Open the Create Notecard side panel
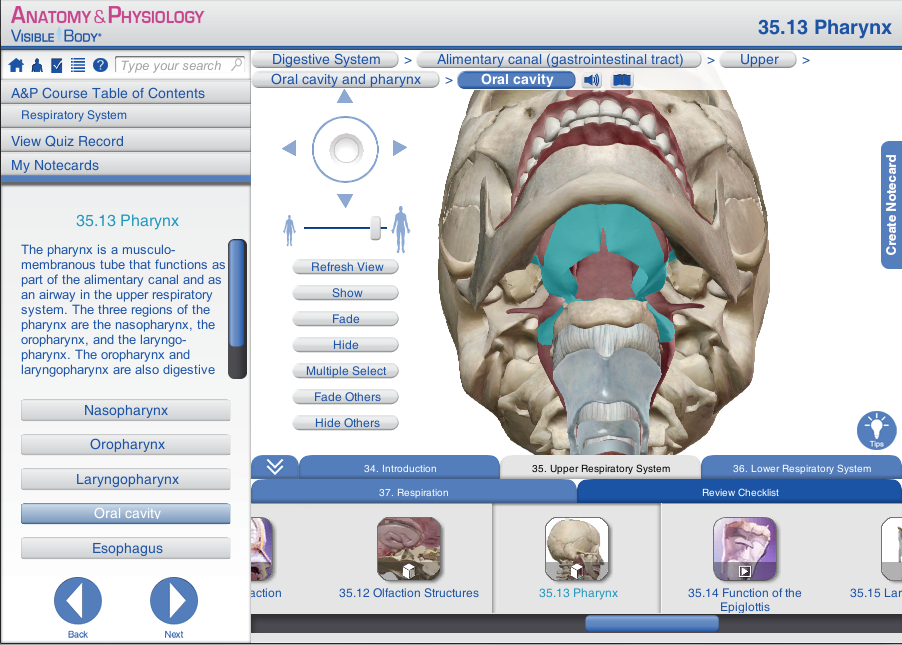Image resolution: width=902 pixels, height=645 pixels. point(891,205)
